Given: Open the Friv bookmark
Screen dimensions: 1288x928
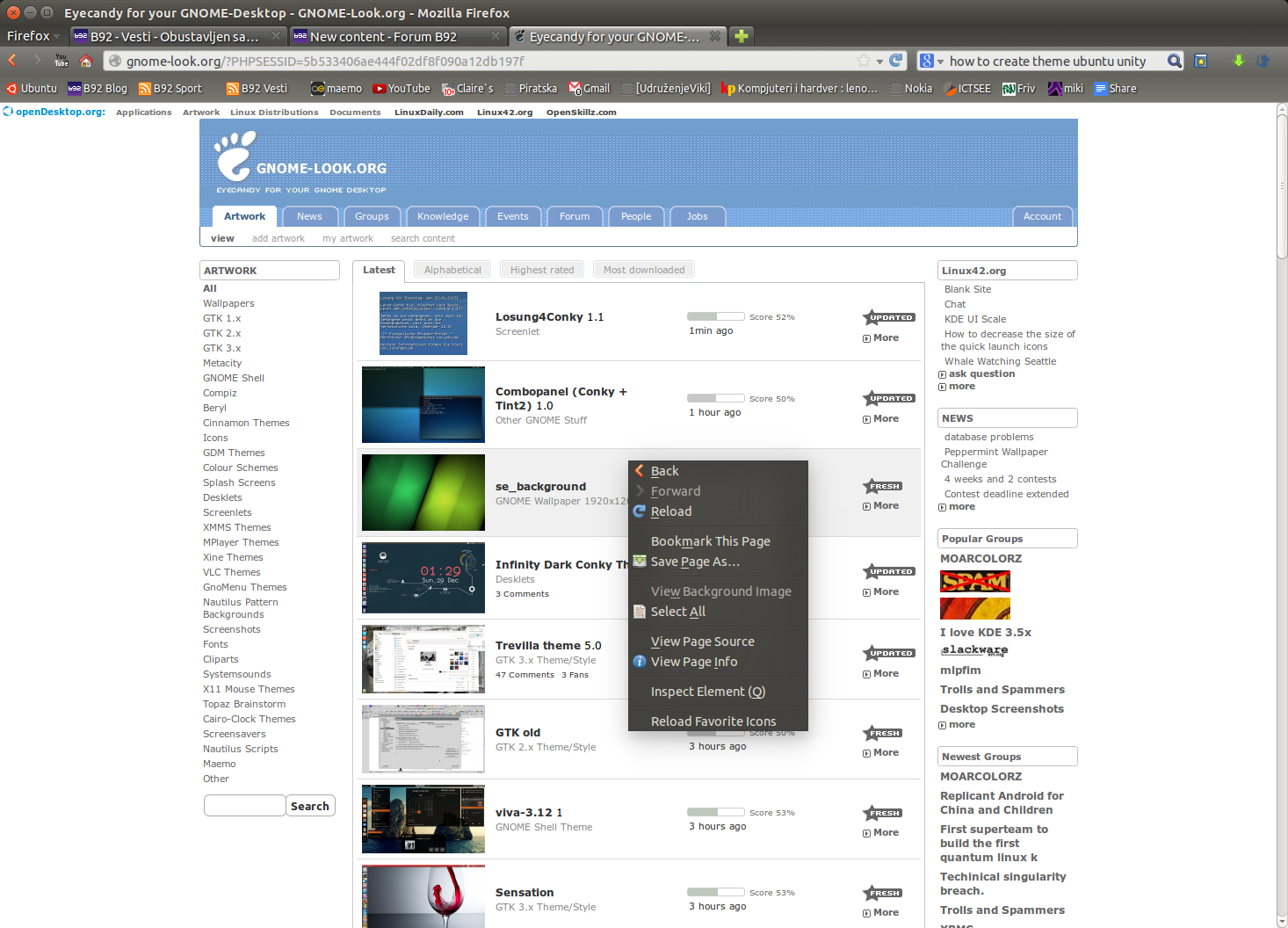Looking at the screenshot, I should [1018, 89].
